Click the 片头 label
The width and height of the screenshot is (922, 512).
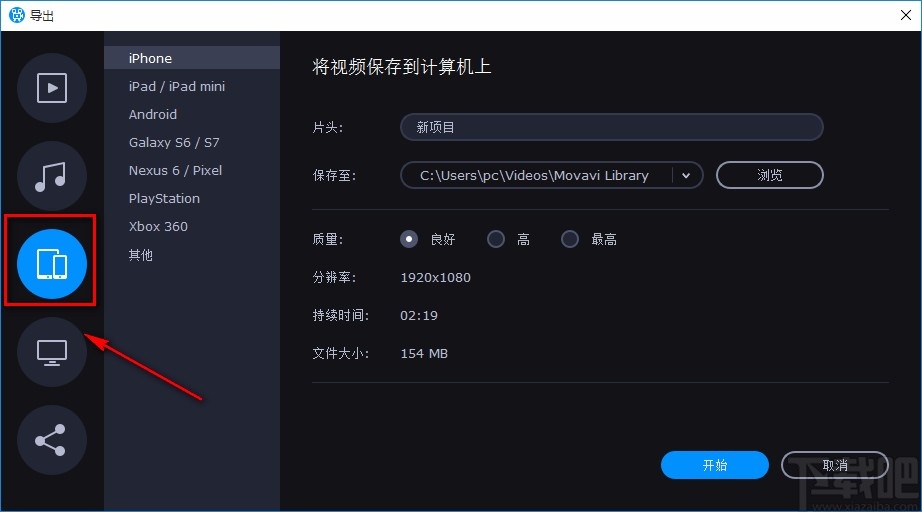pyautogui.click(x=328, y=127)
